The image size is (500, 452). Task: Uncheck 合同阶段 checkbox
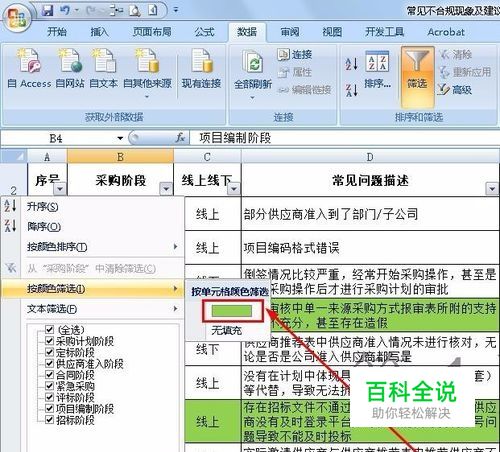[49, 375]
